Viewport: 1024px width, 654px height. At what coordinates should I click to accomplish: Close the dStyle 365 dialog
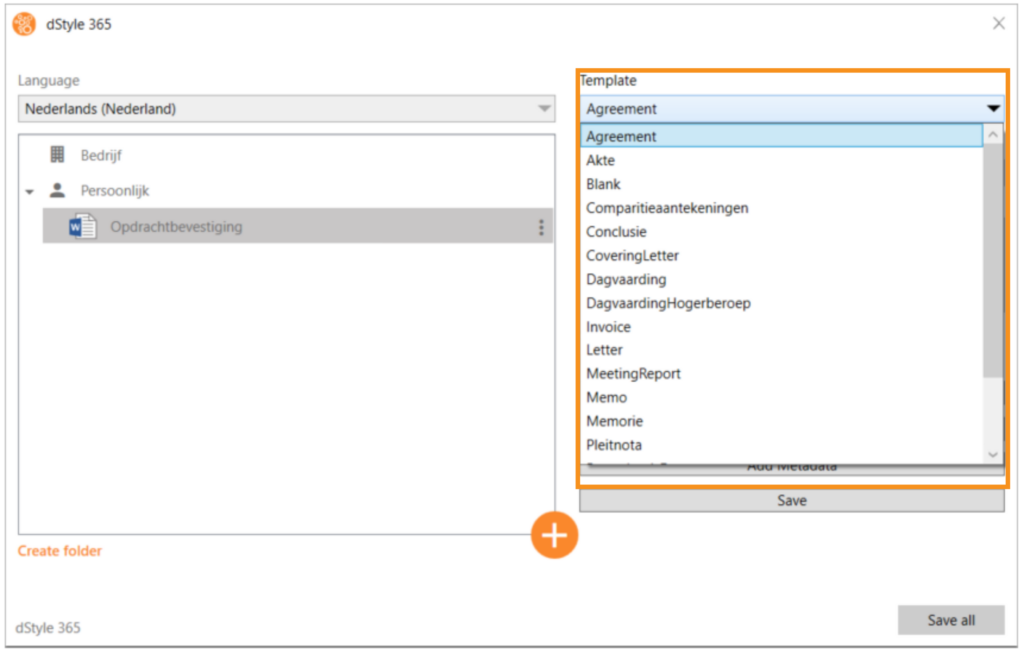tap(999, 24)
